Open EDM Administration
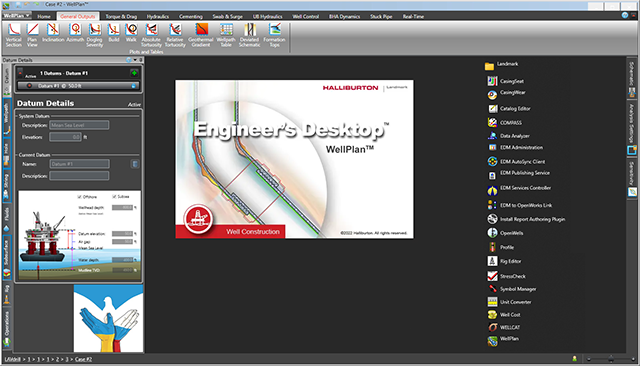The image size is (640, 366). [x=515, y=147]
